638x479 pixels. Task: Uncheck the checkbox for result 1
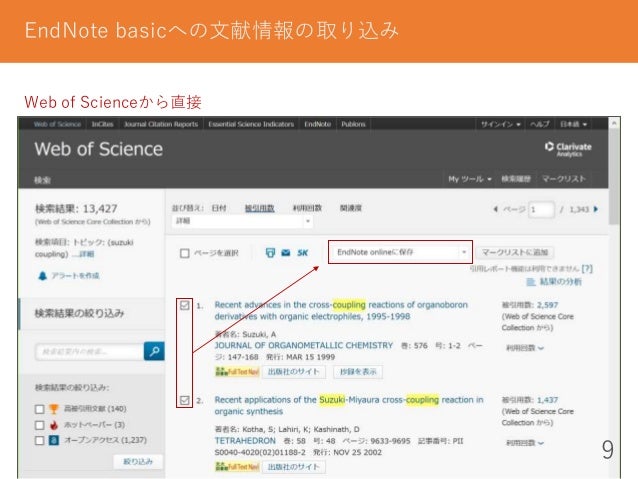[185, 305]
